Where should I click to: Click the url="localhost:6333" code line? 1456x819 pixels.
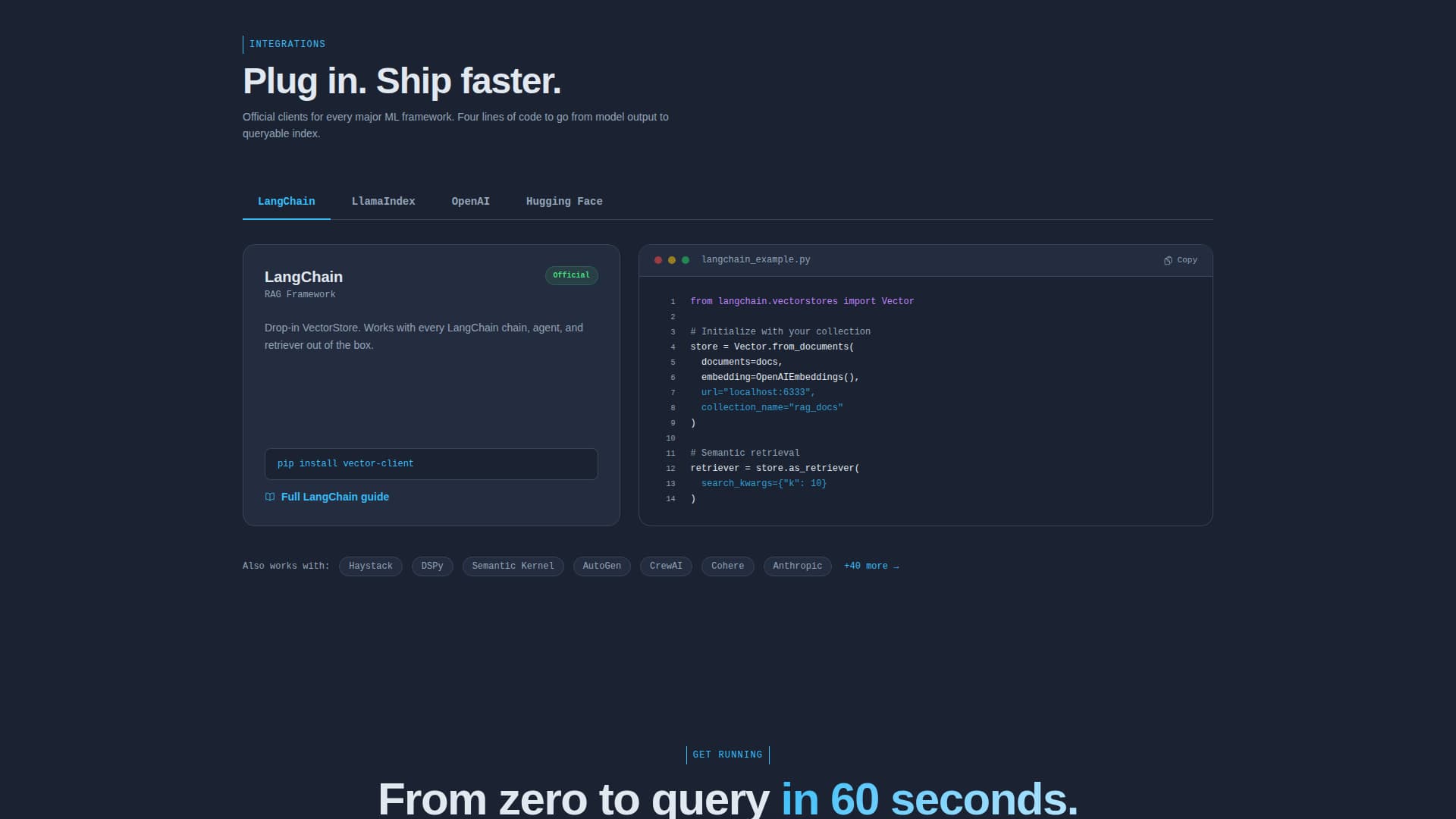(758, 393)
